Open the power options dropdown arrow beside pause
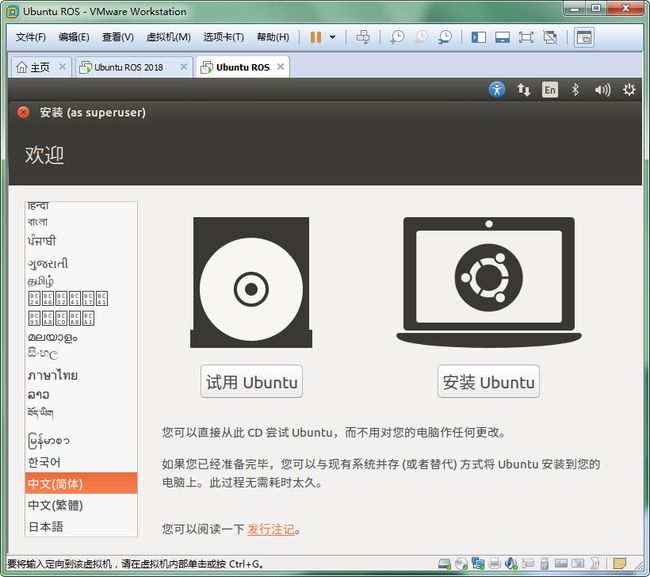650x577 pixels. [x=332, y=37]
